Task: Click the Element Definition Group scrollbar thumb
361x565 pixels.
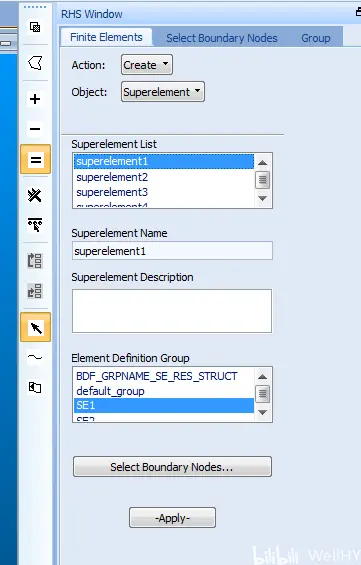Action: click(263, 393)
